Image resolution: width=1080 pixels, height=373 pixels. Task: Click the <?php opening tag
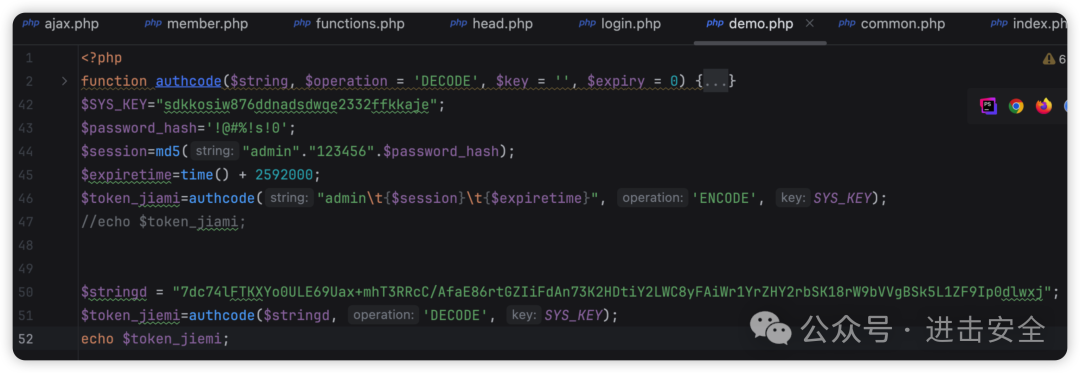[101, 58]
